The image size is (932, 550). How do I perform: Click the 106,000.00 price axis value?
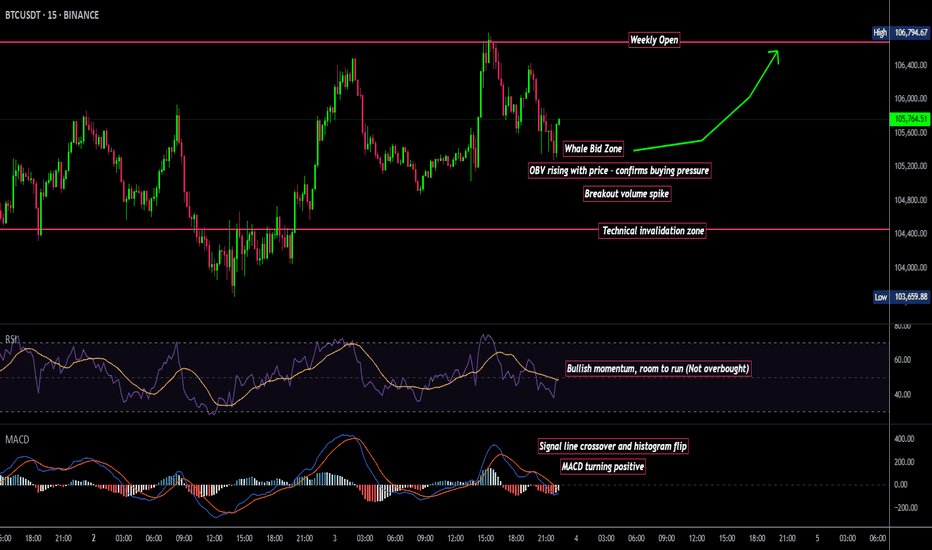pos(911,99)
